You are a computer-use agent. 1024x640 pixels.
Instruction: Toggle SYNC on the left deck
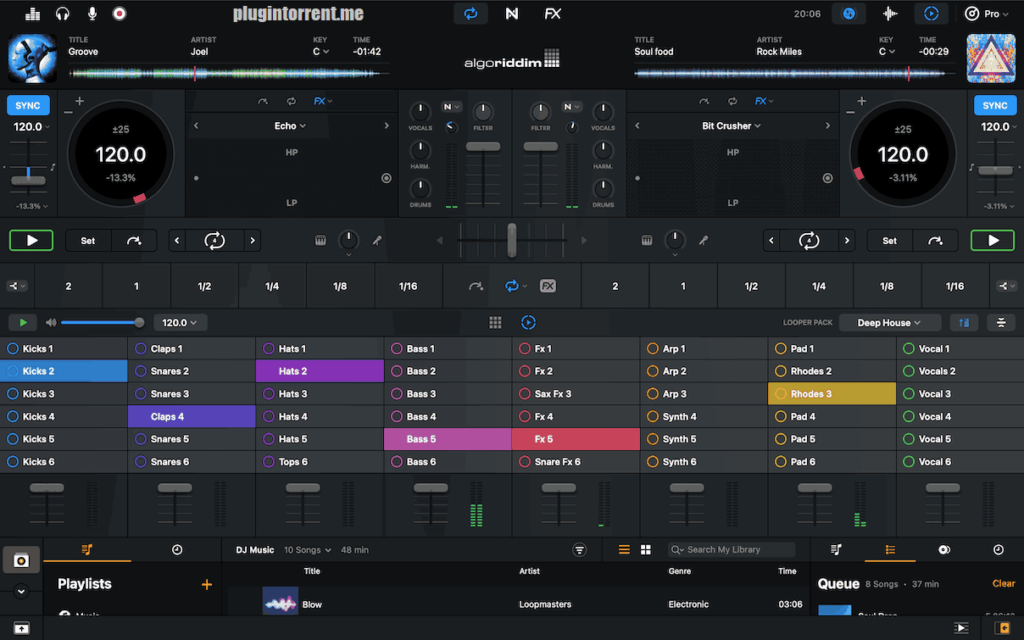tap(28, 105)
